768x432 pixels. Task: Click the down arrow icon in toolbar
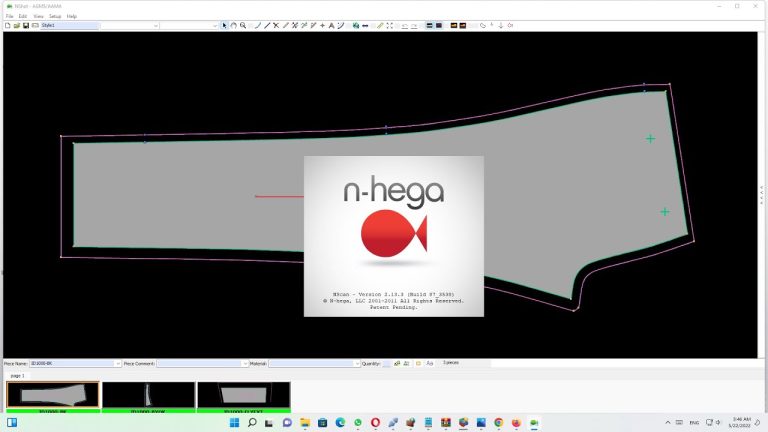click(501, 25)
